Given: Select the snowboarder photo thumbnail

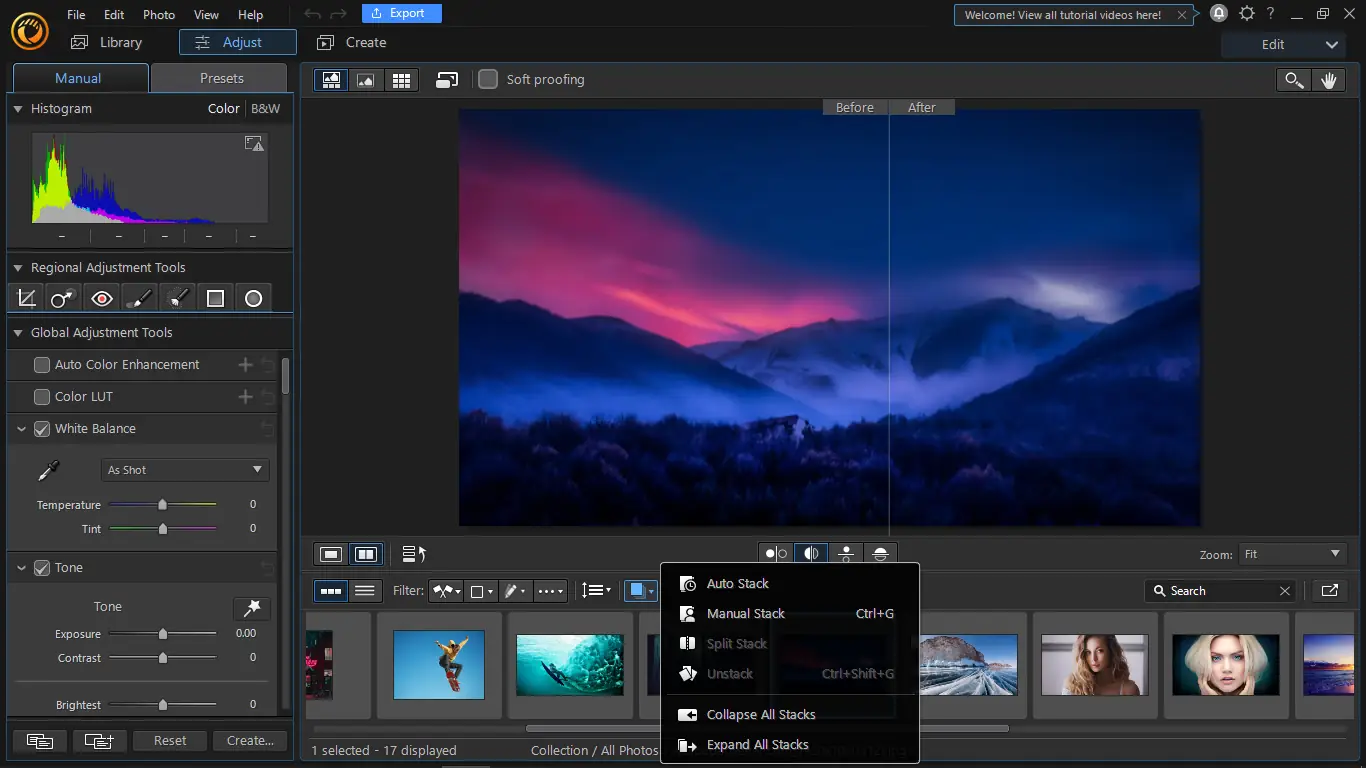Looking at the screenshot, I should click(438, 664).
